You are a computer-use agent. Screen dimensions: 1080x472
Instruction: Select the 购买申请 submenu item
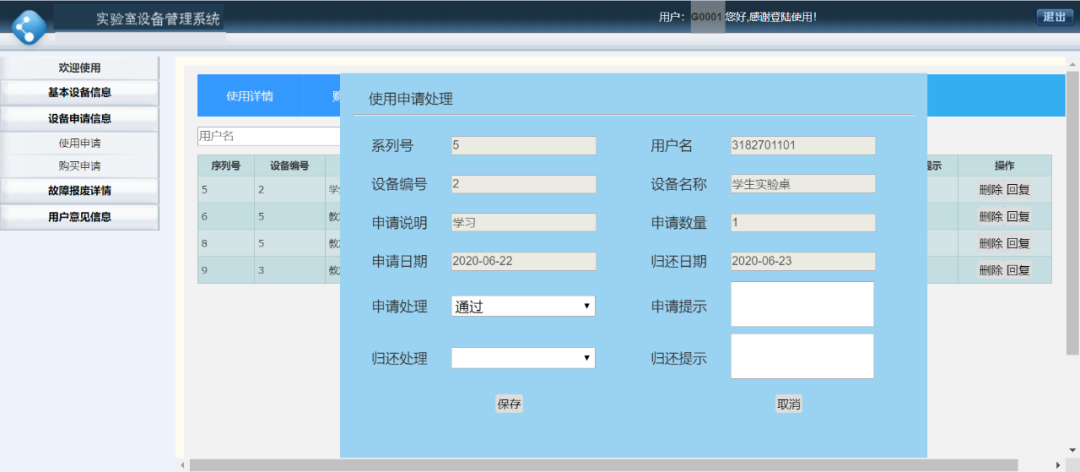[x=79, y=166]
